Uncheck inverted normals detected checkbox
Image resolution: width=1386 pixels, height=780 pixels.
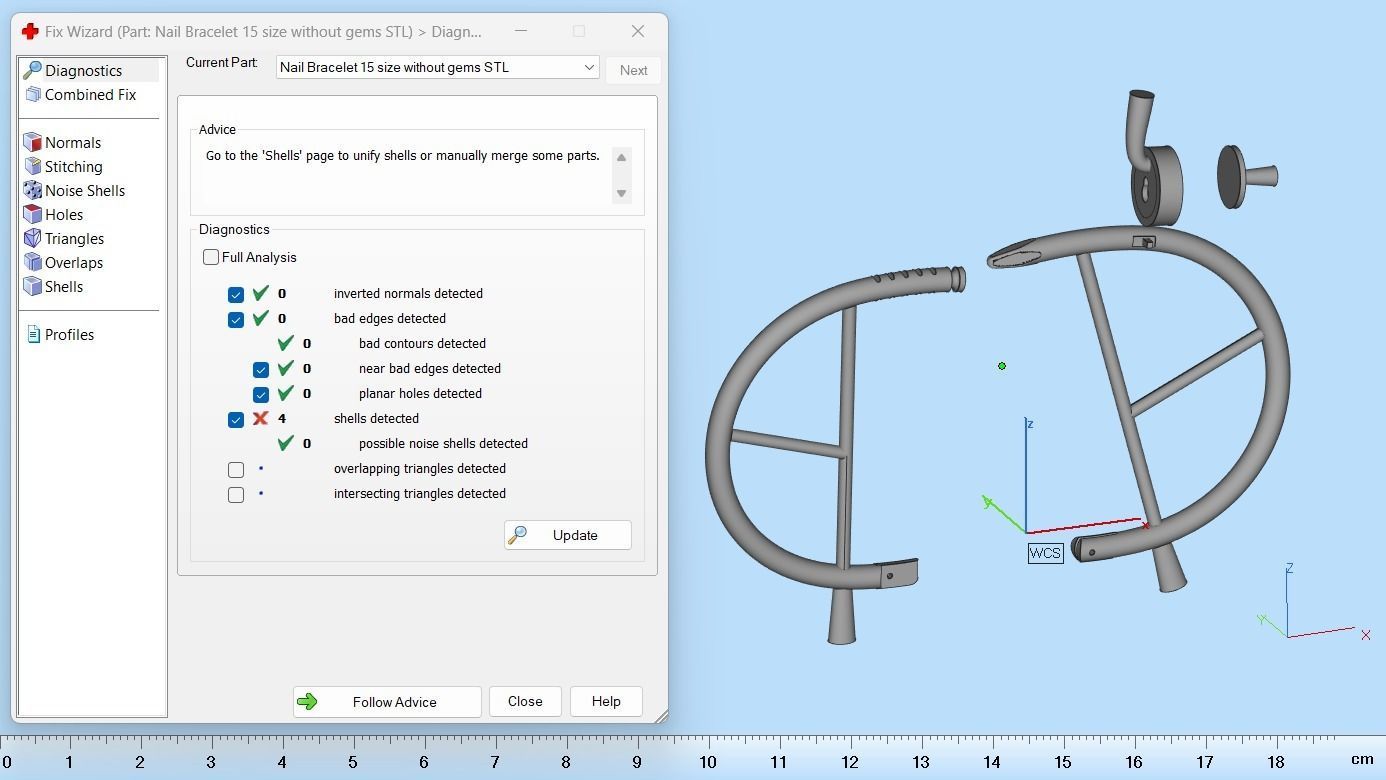(x=236, y=294)
